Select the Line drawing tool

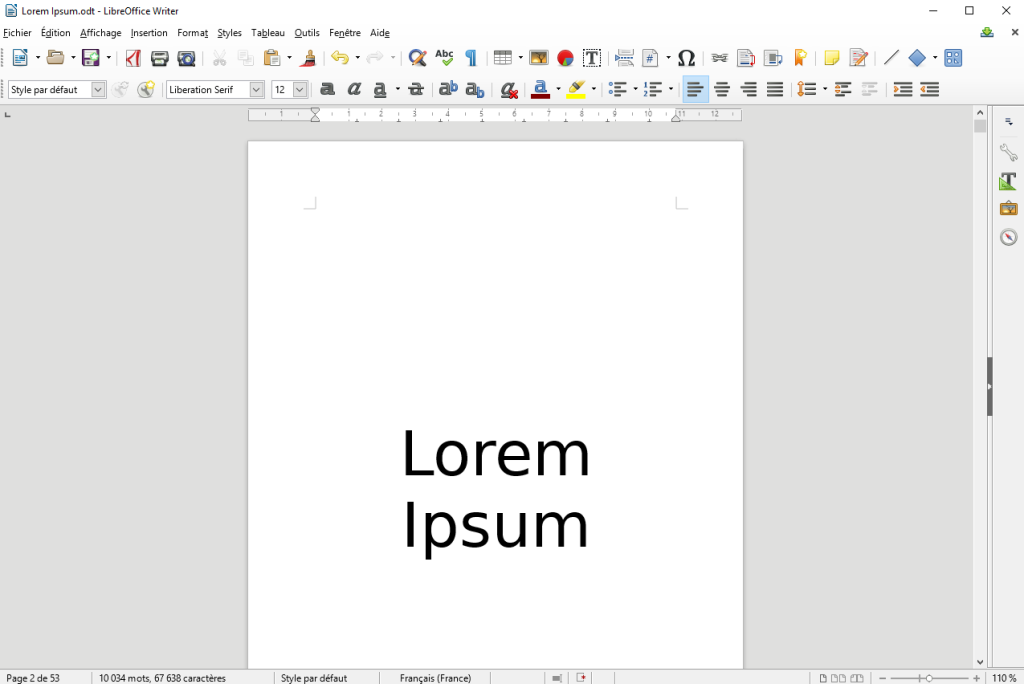[x=891, y=58]
